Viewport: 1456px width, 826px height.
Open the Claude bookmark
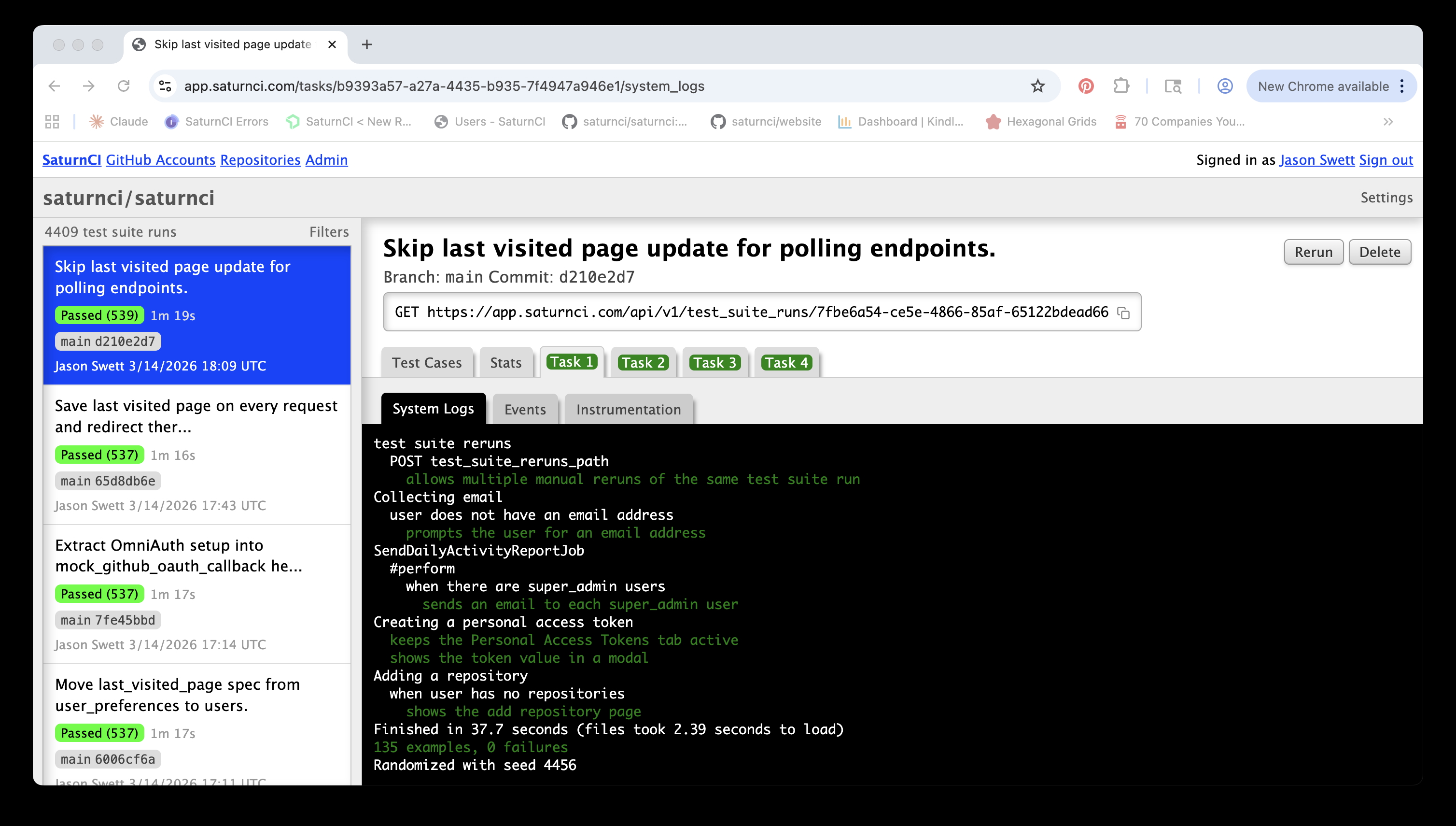[118, 121]
